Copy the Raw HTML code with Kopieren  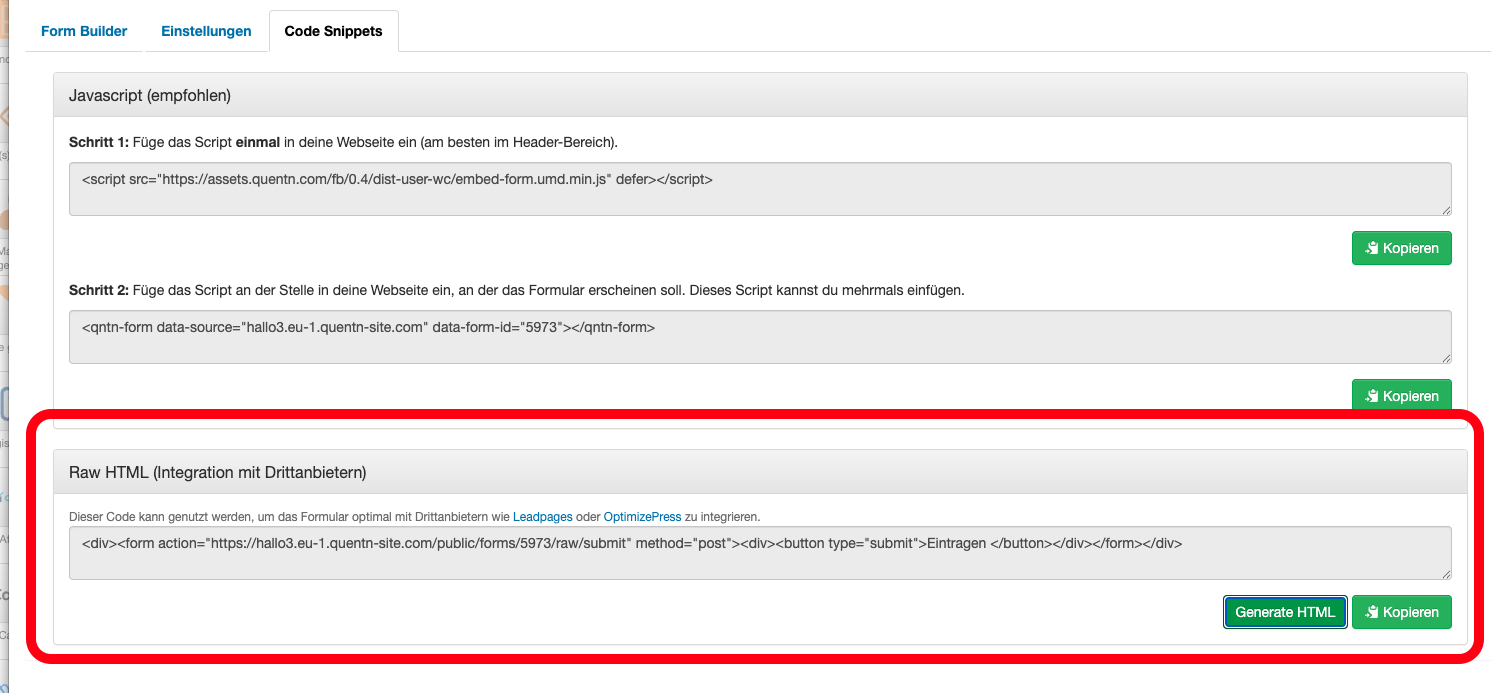click(1401, 612)
